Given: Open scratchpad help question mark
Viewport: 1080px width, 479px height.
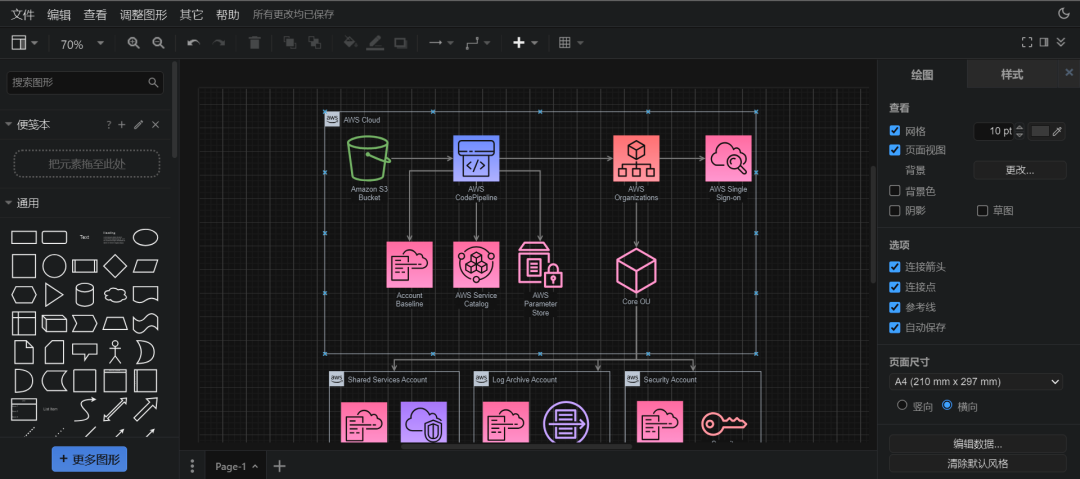Looking at the screenshot, I should [108, 125].
